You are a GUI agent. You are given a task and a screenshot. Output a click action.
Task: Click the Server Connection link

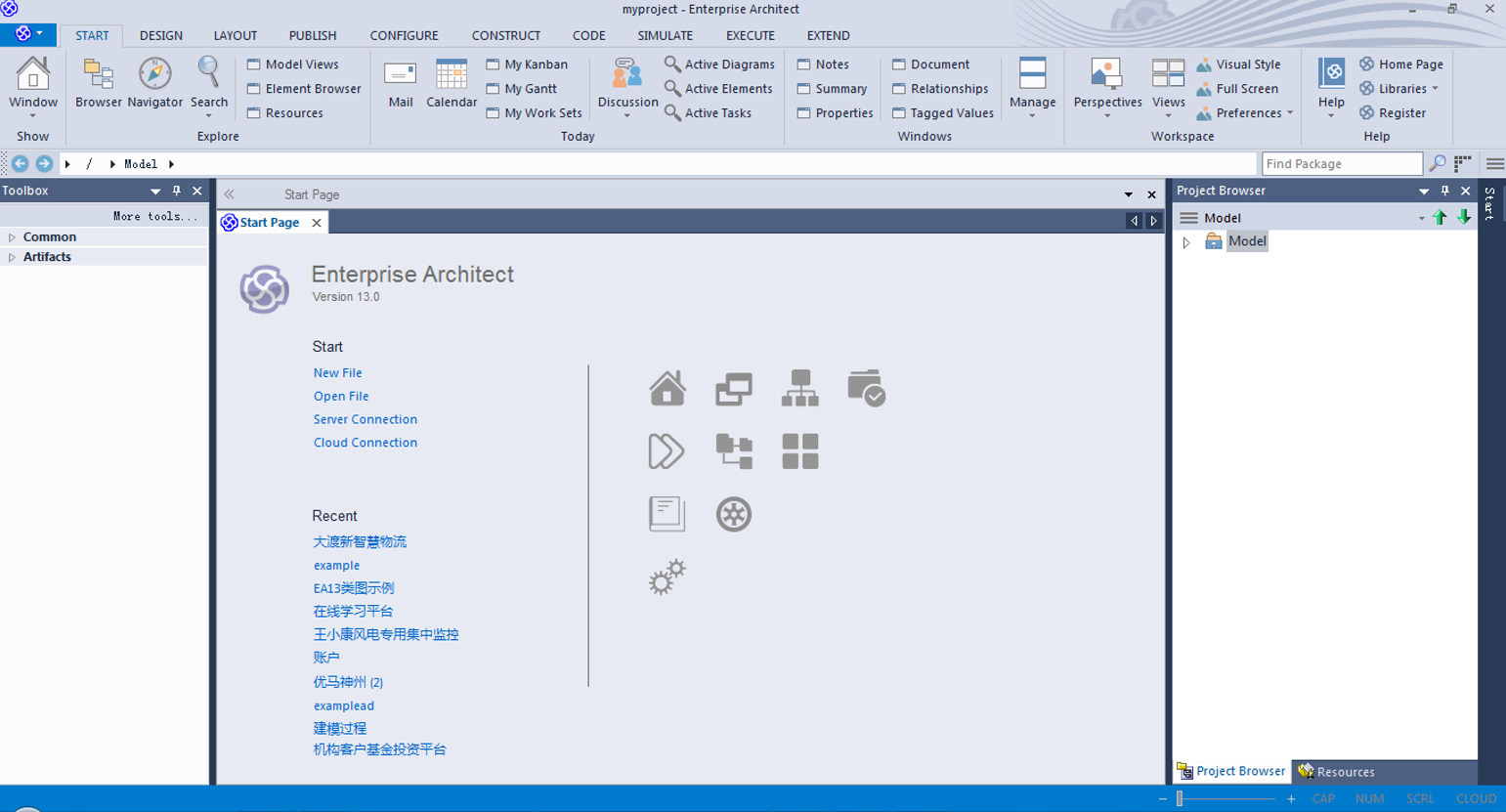pyautogui.click(x=365, y=420)
